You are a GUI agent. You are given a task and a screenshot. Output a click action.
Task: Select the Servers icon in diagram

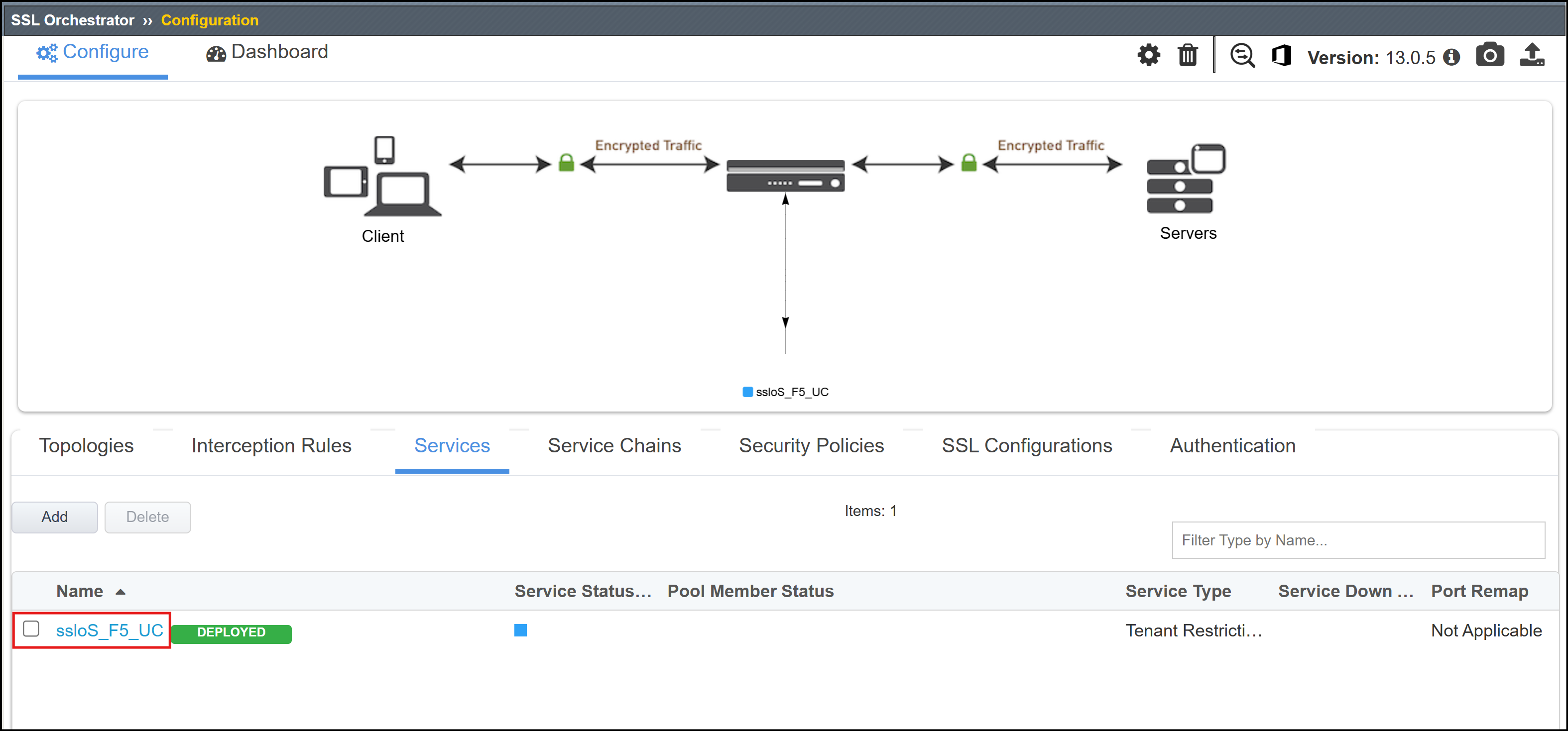(x=1186, y=178)
